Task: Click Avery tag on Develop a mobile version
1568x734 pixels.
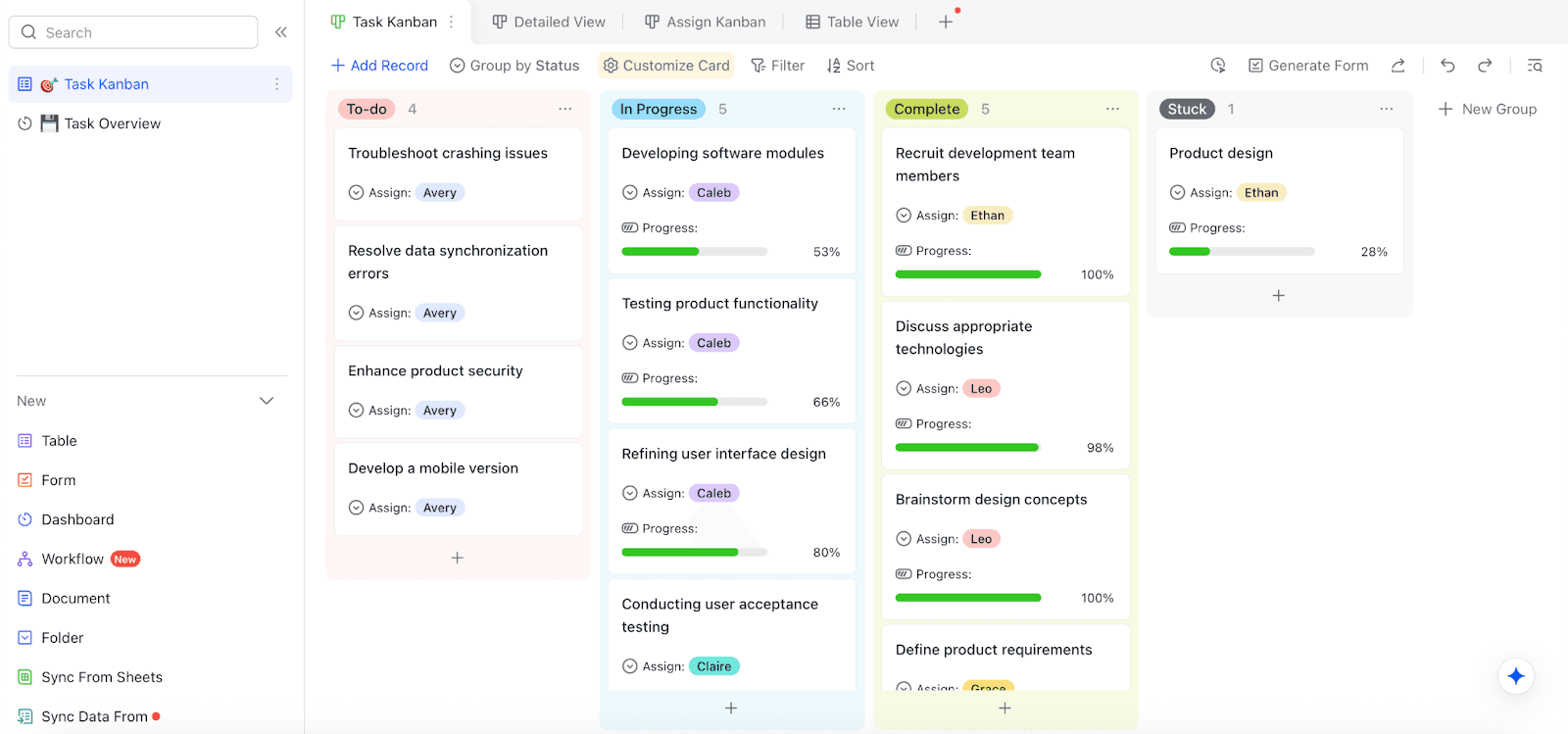Action: (440, 508)
